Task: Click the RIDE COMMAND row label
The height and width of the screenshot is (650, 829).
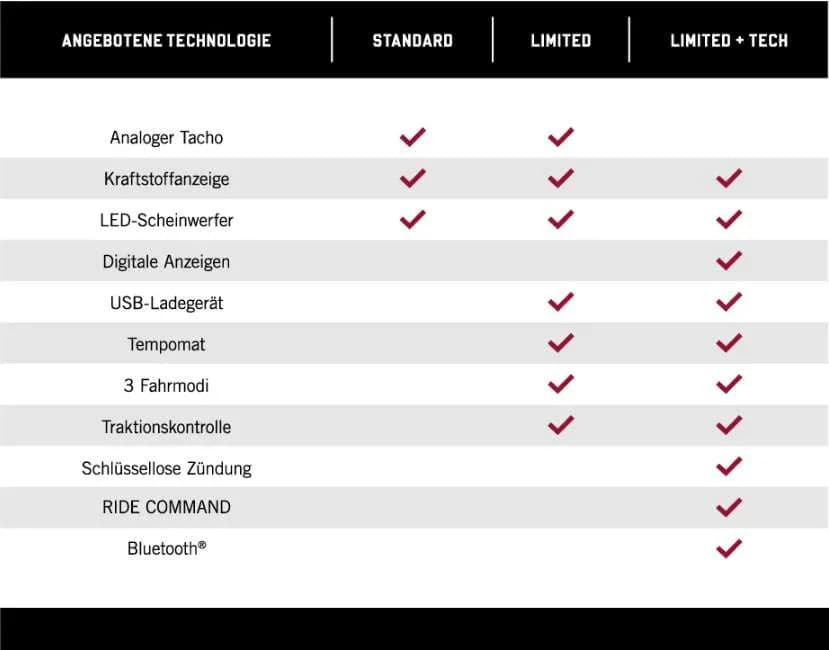Action: 166,507
